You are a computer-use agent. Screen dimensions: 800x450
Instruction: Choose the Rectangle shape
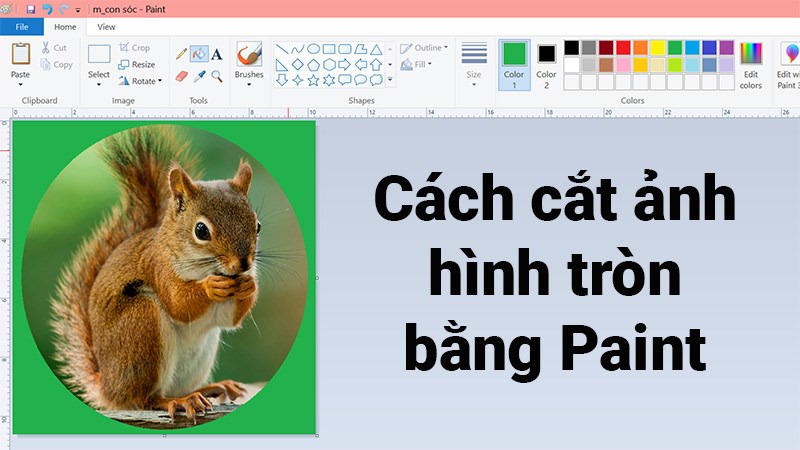(329, 49)
